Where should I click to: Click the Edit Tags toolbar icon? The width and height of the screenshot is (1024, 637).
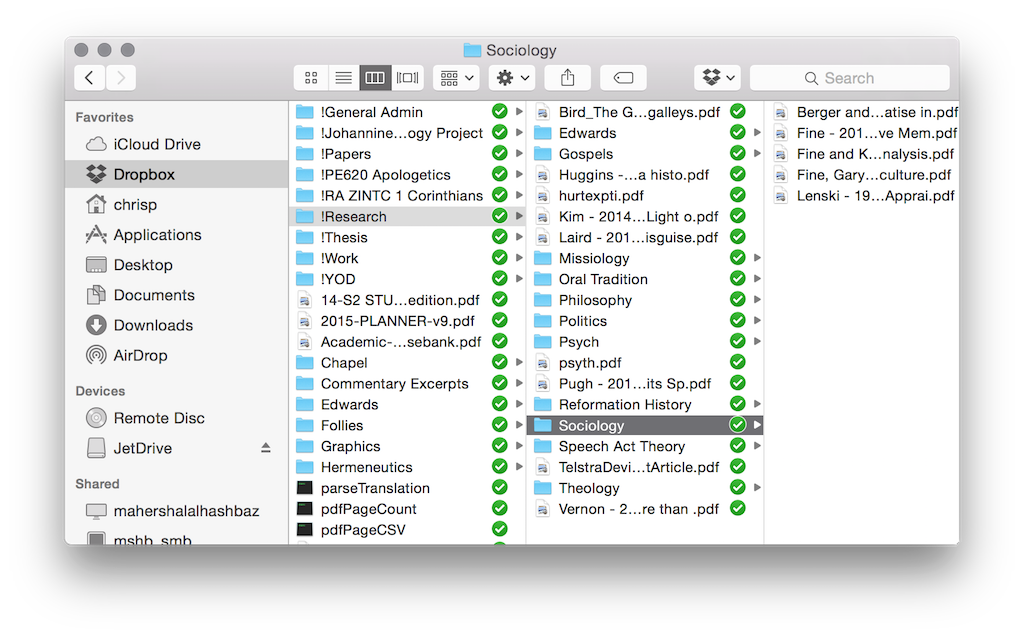click(x=623, y=78)
